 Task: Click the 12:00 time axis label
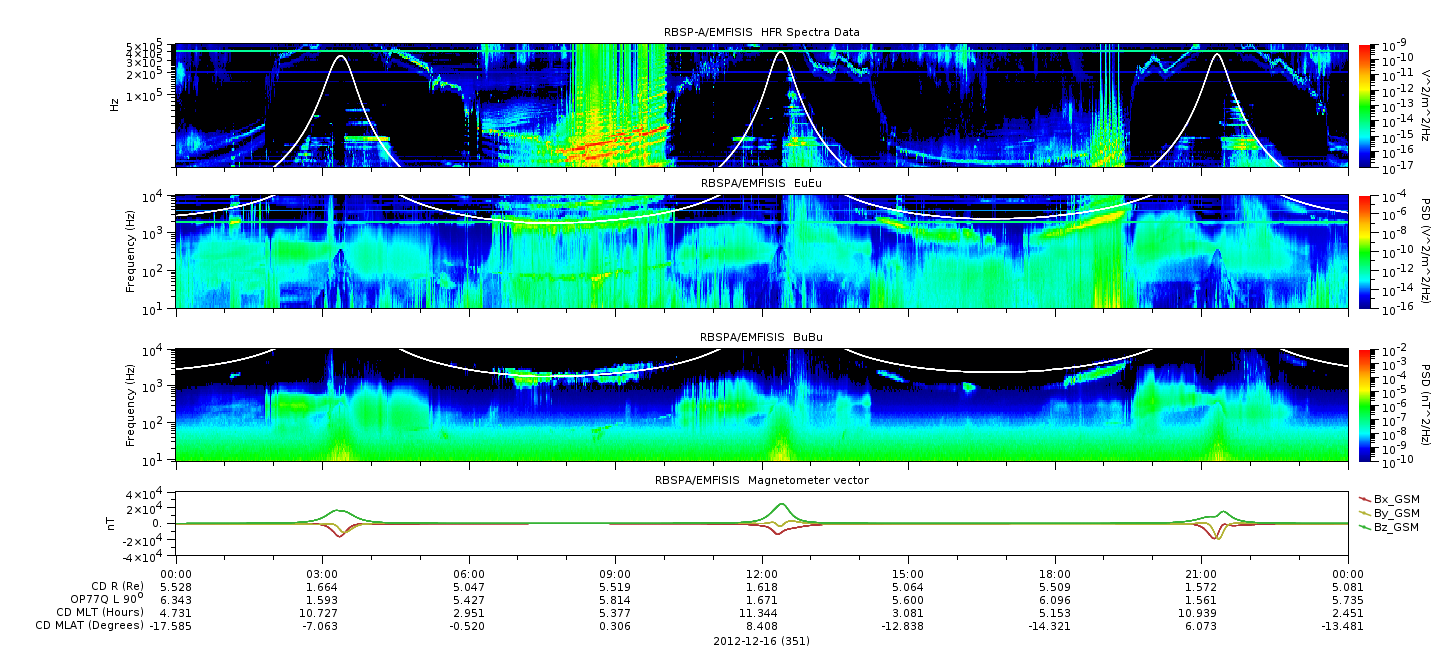pos(762,573)
